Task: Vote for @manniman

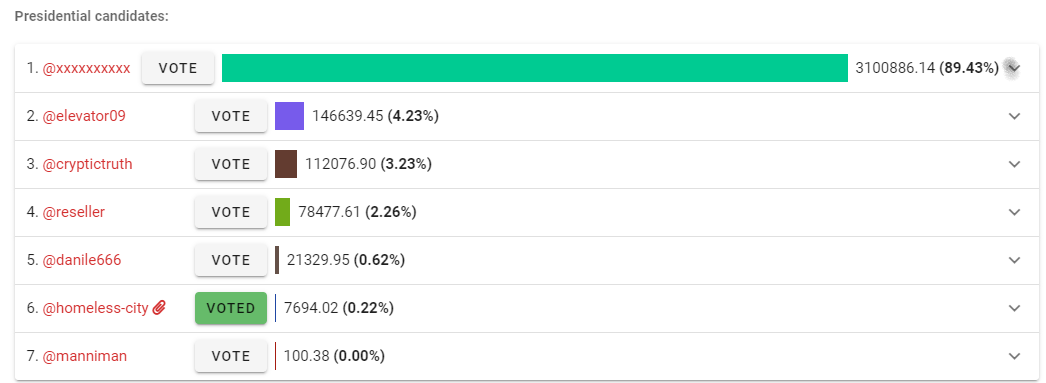Action: click(x=231, y=356)
